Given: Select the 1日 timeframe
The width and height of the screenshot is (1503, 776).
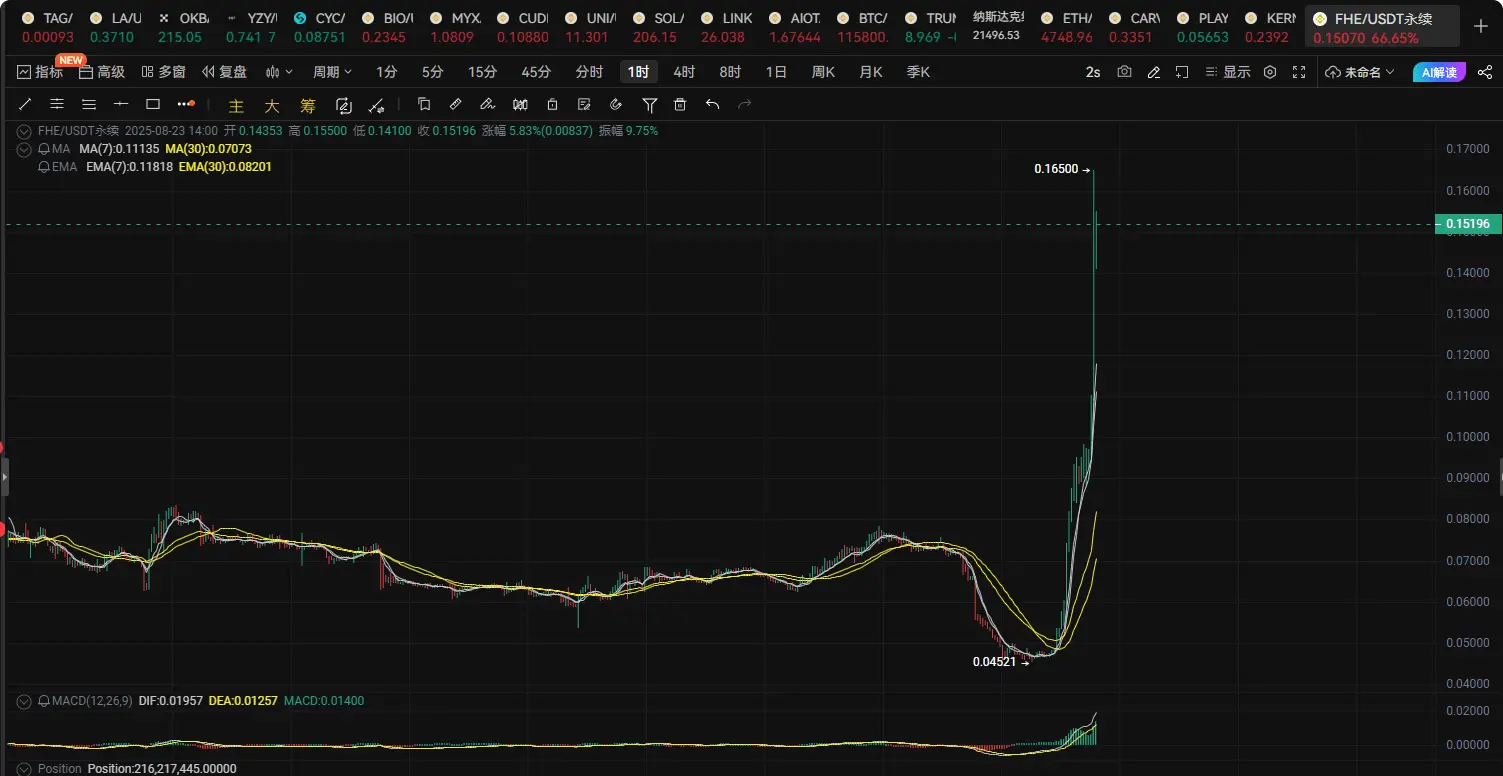Looking at the screenshot, I should [x=775, y=72].
